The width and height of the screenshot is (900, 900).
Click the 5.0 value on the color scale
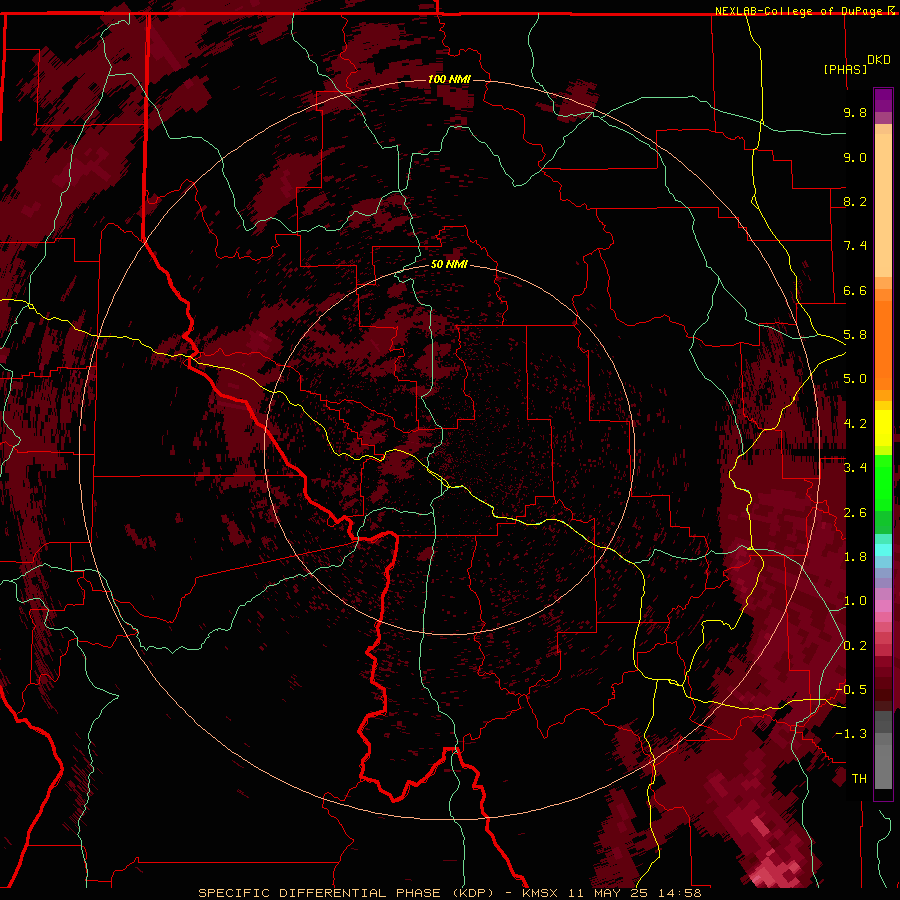click(x=855, y=379)
